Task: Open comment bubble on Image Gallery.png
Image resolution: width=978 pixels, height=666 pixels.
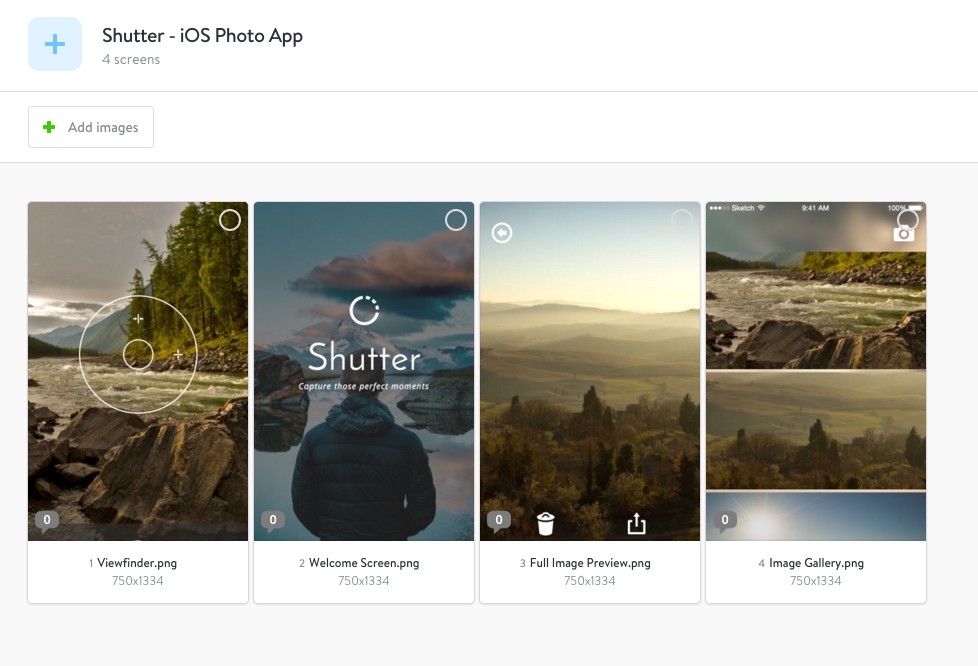Action: pos(724,520)
